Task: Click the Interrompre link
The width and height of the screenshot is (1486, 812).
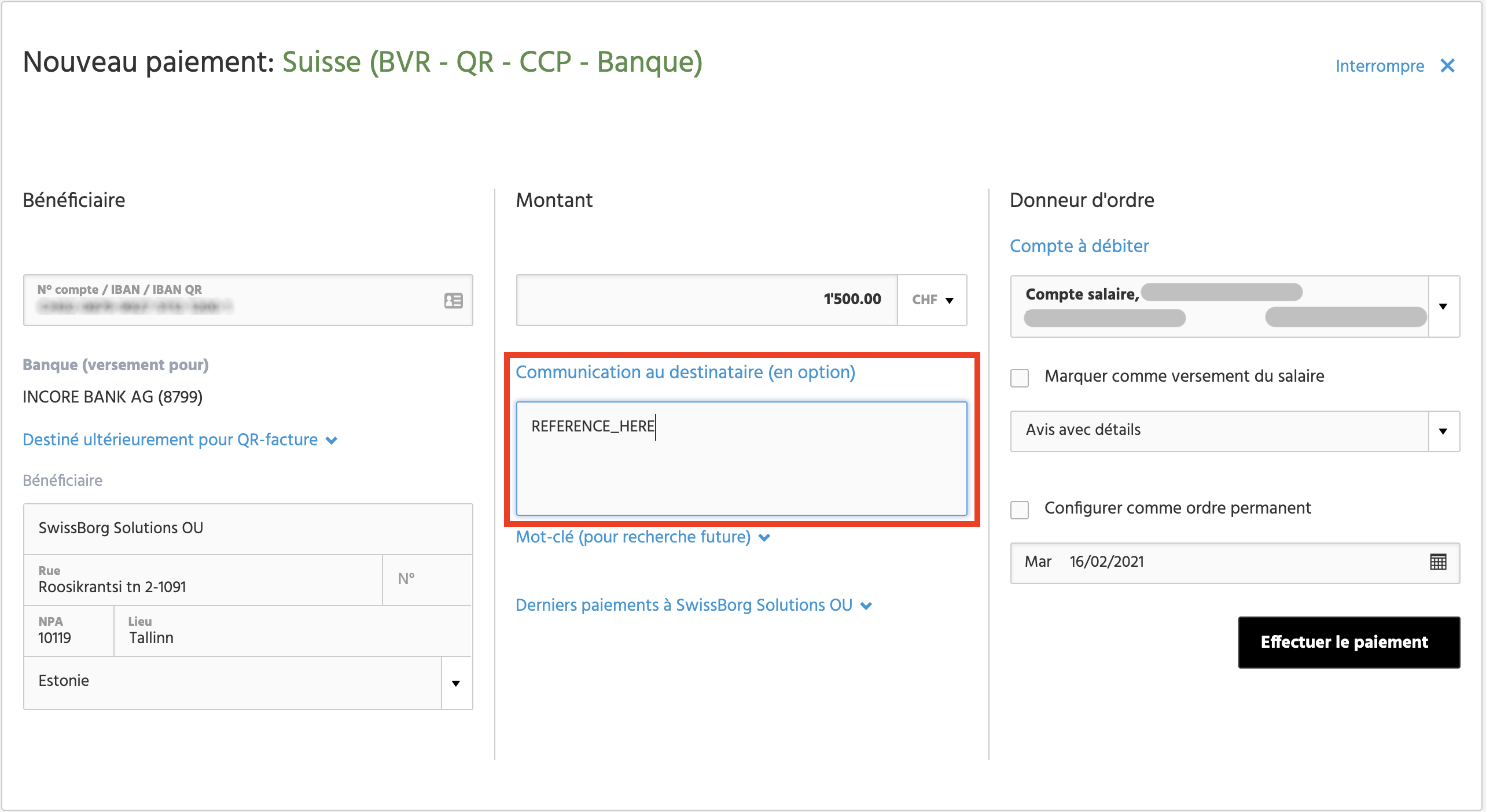Action: point(1380,67)
